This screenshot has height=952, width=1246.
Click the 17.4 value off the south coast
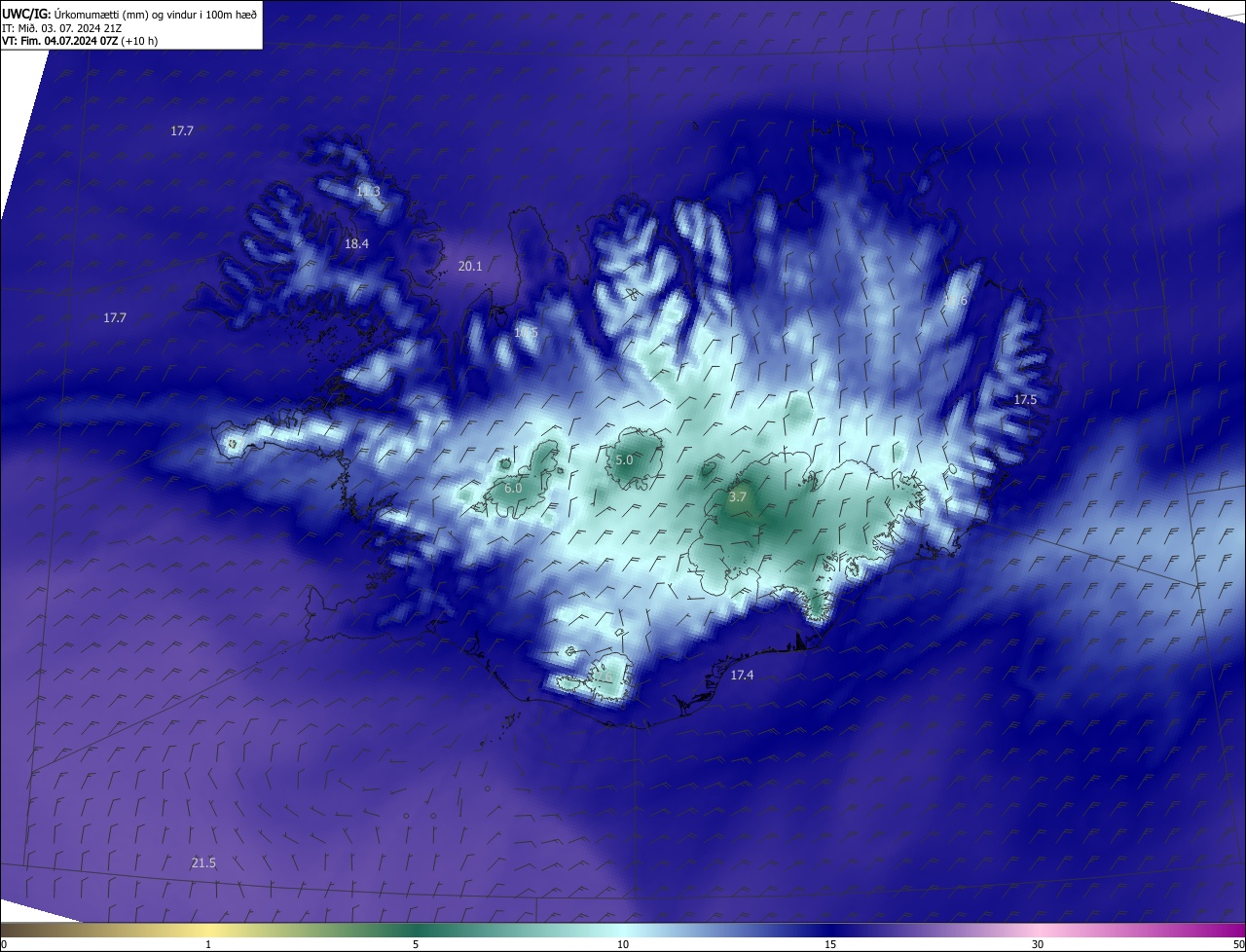(742, 675)
